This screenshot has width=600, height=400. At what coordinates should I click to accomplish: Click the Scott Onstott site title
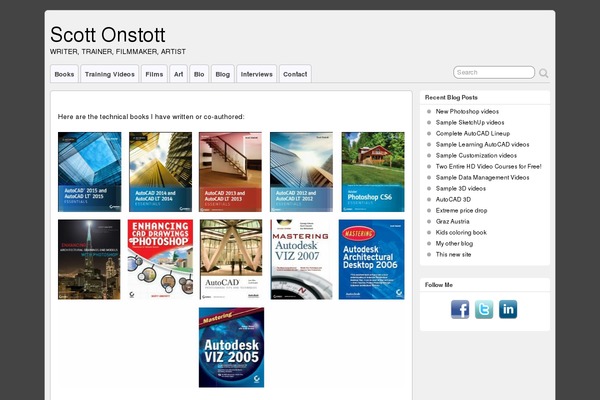pos(115,35)
